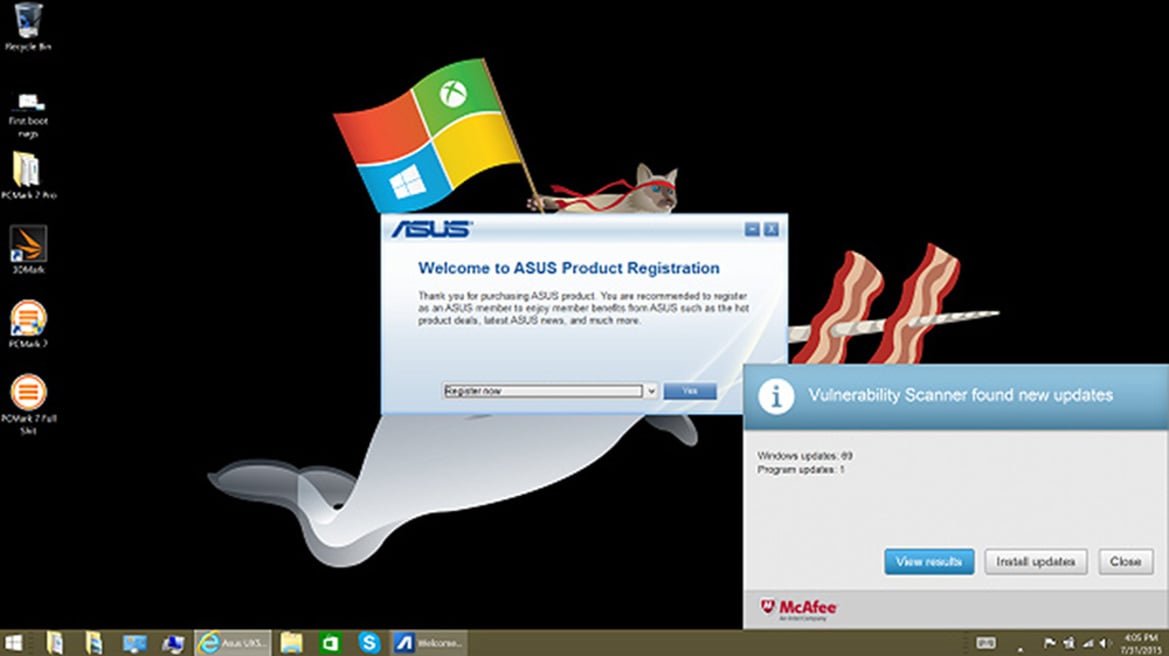The width and height of the screenshot is (1169, 656).
Task: Launch the PCMark 7 desktop shortcut
Action: [28, 324]
